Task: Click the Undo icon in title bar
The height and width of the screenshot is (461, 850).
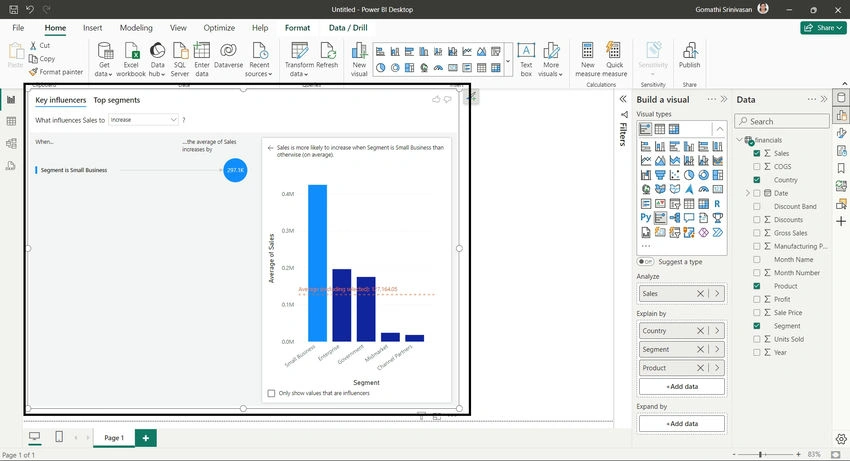Action: pos(30,9)
